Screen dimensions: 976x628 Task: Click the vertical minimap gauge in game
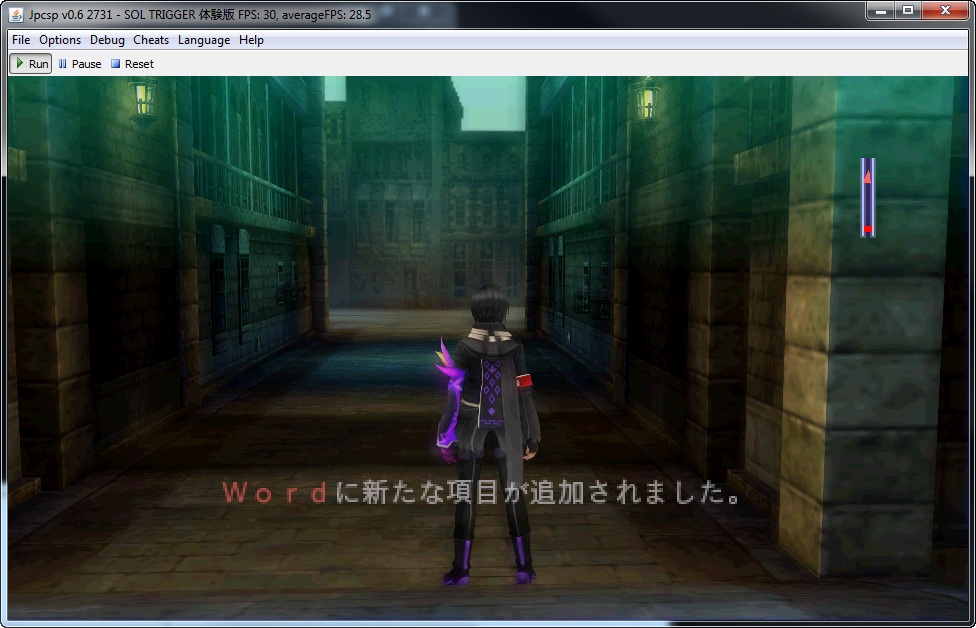(868, 197)
